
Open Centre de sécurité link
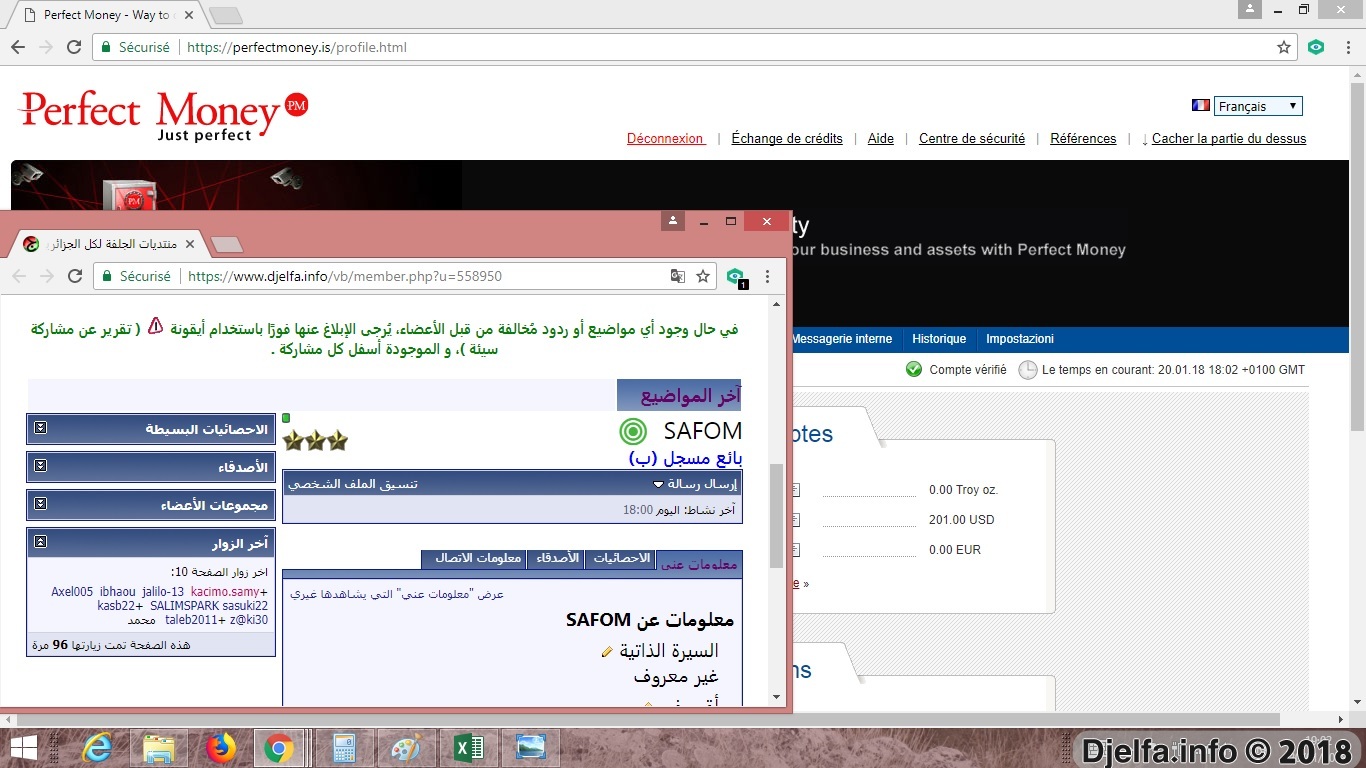972,138
